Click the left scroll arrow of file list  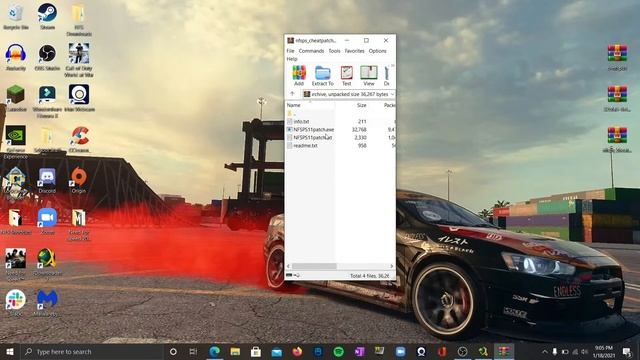[x=289, y=266]
